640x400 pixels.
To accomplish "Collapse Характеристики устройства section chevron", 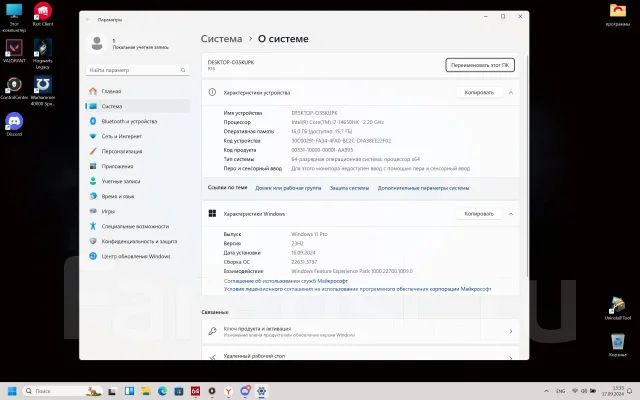I will pos(511,93).
